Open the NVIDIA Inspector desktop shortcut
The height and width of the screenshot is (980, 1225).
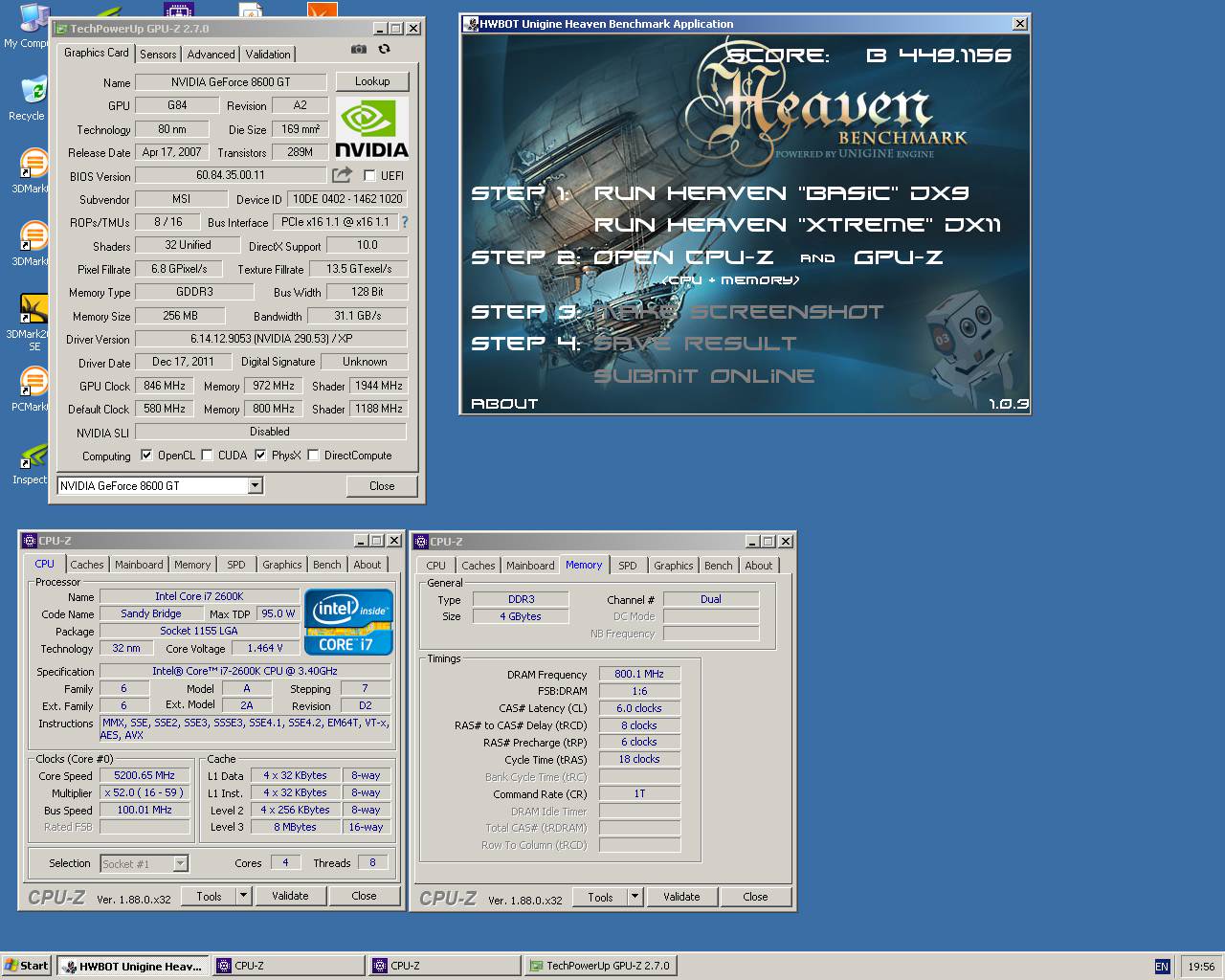click(x=32, y=463)
